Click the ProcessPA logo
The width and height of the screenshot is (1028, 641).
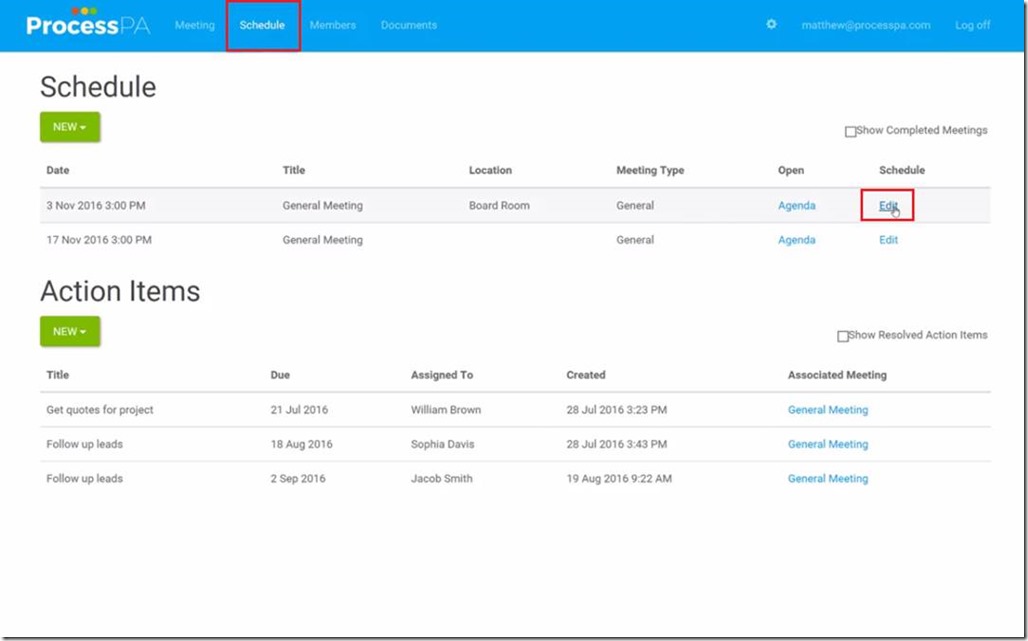coord(88,24)
